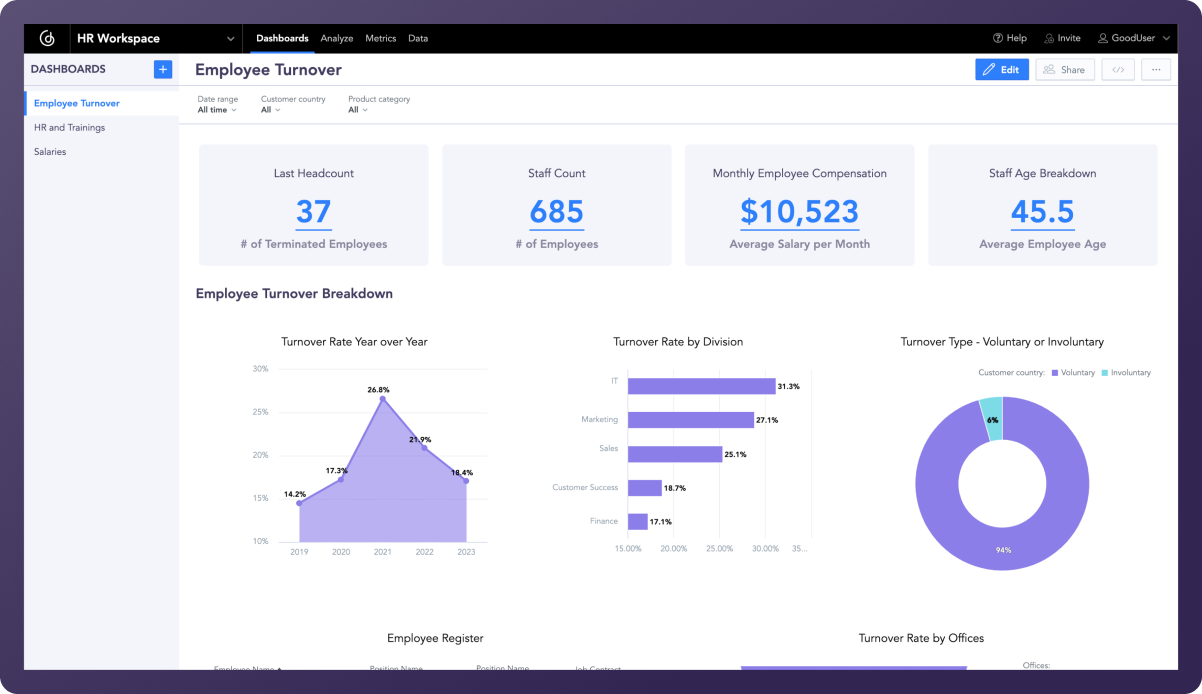Toggle the Voluntary legend item

coord(1072,372)
